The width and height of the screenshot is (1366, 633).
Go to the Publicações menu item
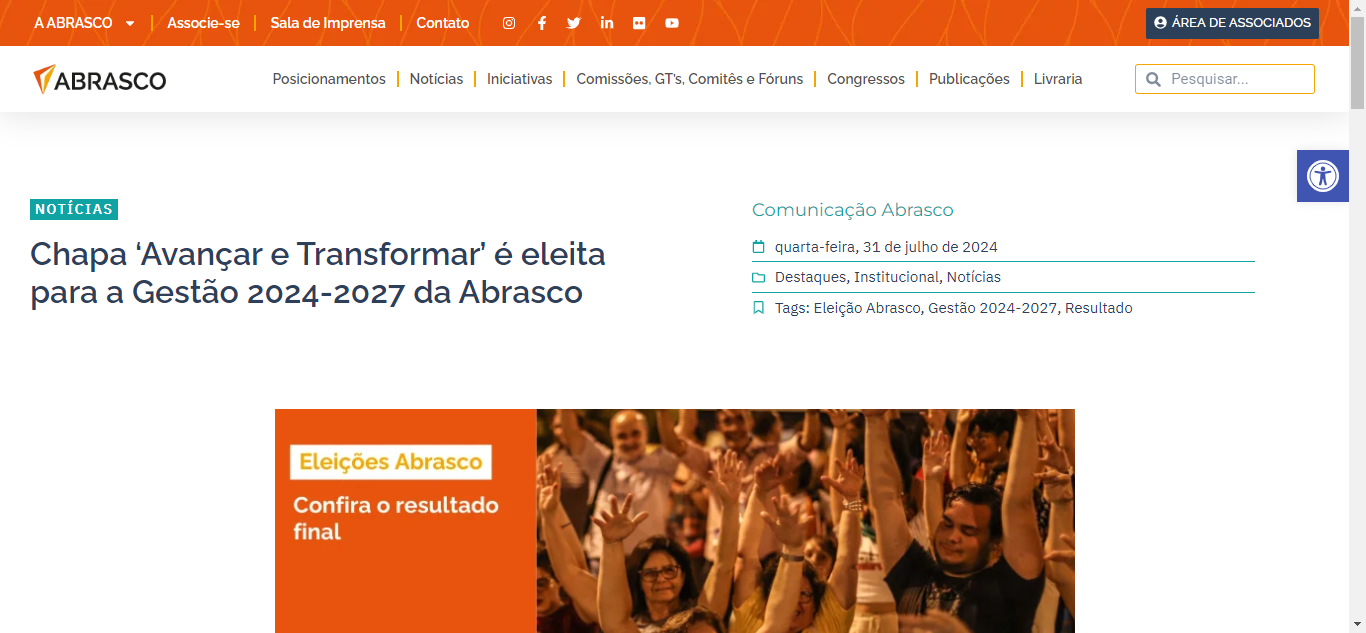(x=969, y=79)
